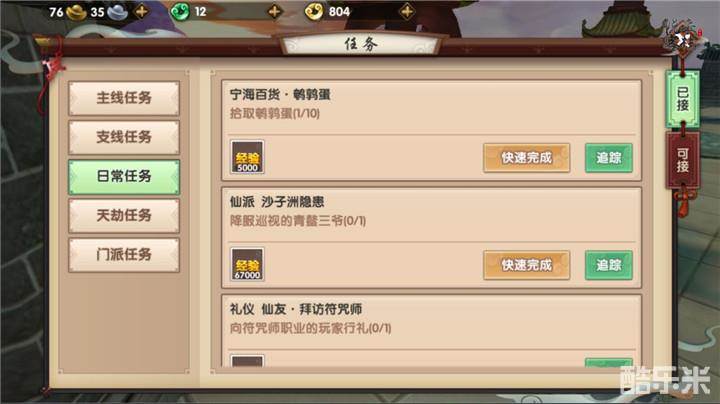
Task: Open 67000 experience reward icon
Action: [247, 264]
